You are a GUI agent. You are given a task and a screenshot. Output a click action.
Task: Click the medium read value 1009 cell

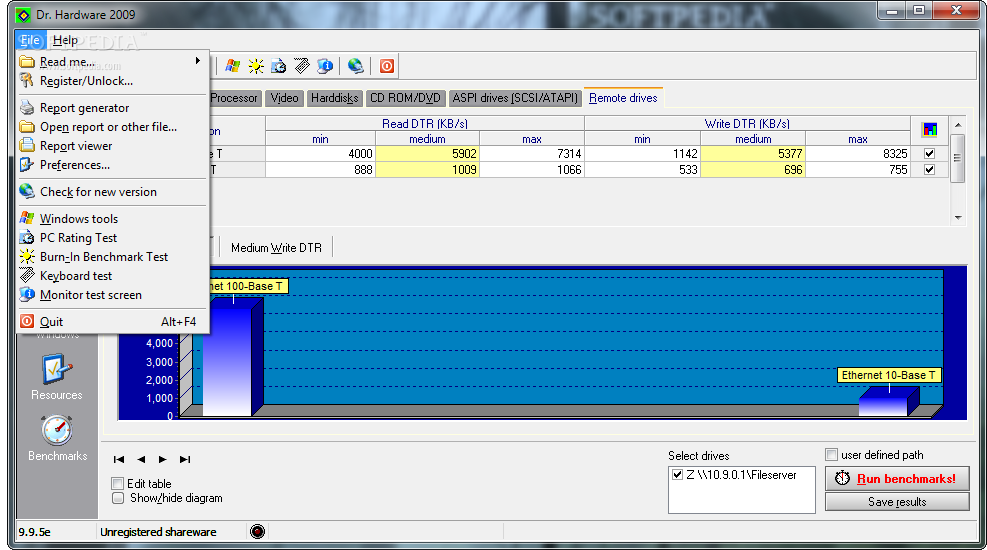point(427,170)
